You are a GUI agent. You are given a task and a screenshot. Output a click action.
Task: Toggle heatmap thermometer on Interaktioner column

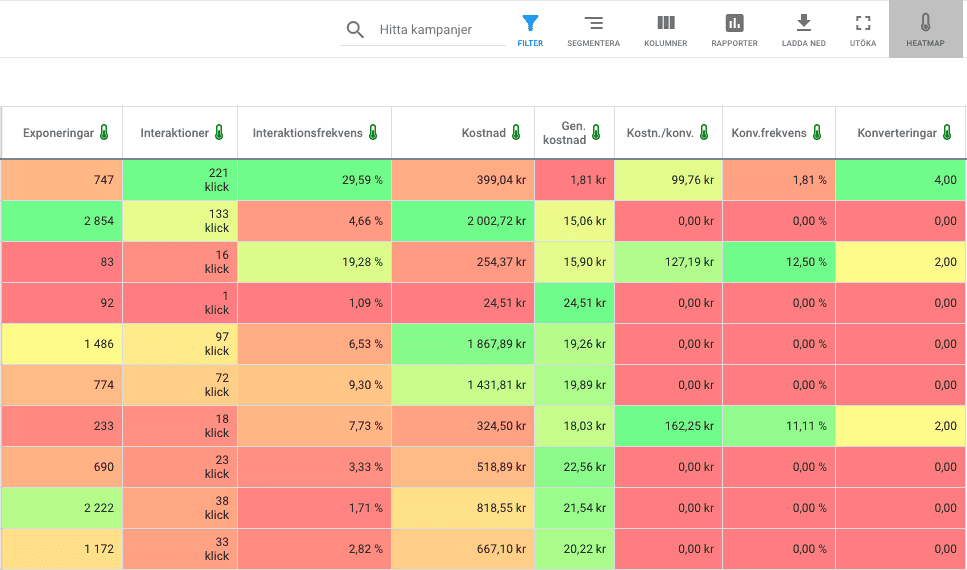click(219, 133)
